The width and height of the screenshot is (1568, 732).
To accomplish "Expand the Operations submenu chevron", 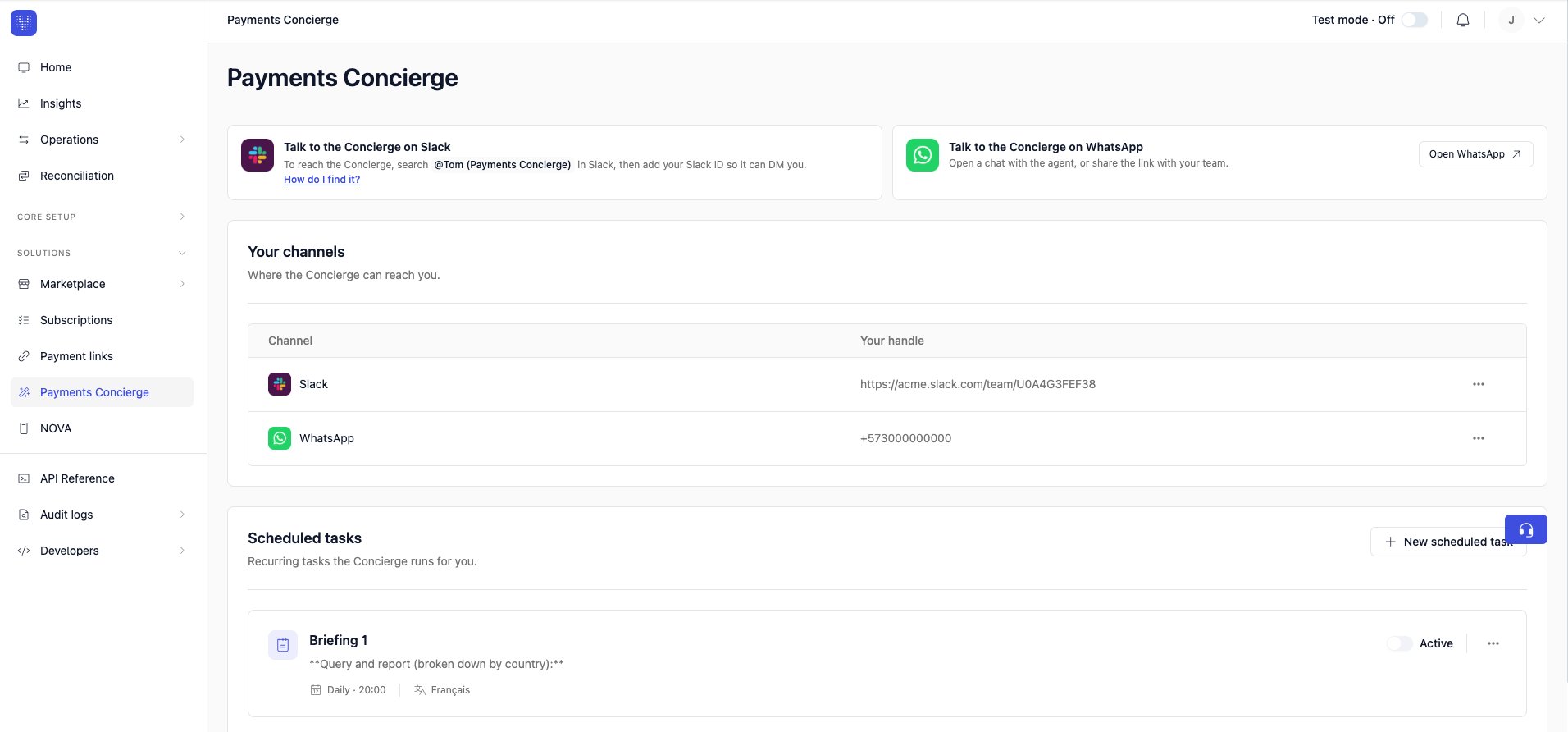I will tap(182, 140).
